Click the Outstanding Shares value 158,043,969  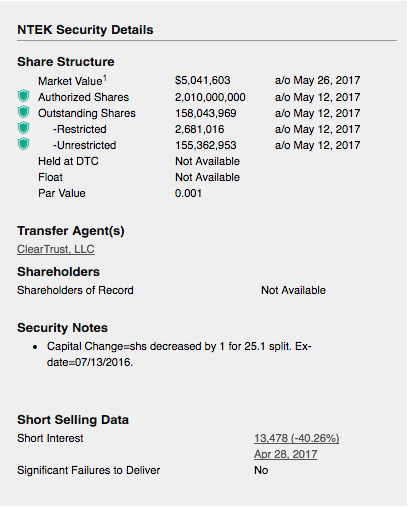click(x=206, y=113)
